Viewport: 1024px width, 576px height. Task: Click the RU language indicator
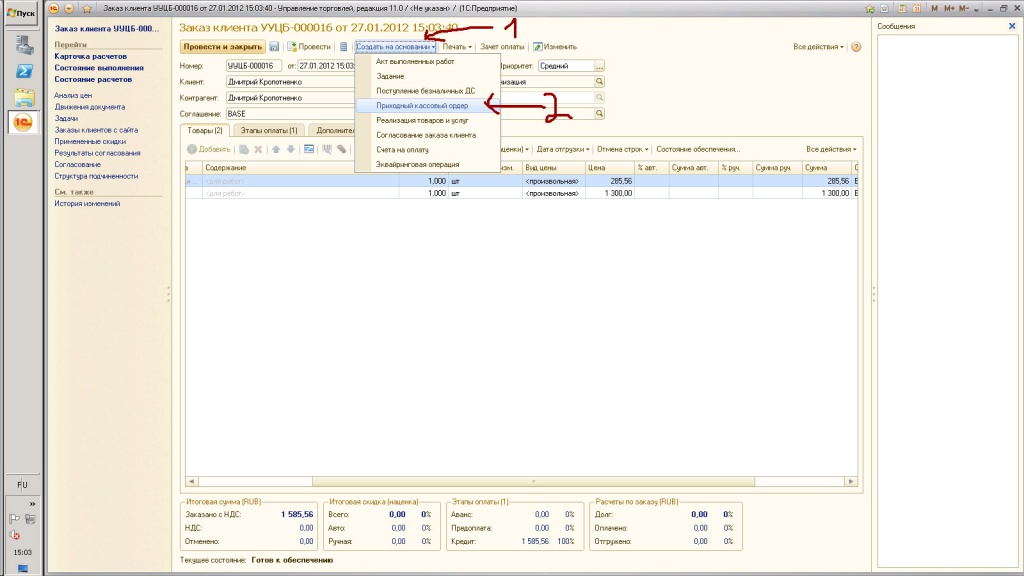point(22,485)
